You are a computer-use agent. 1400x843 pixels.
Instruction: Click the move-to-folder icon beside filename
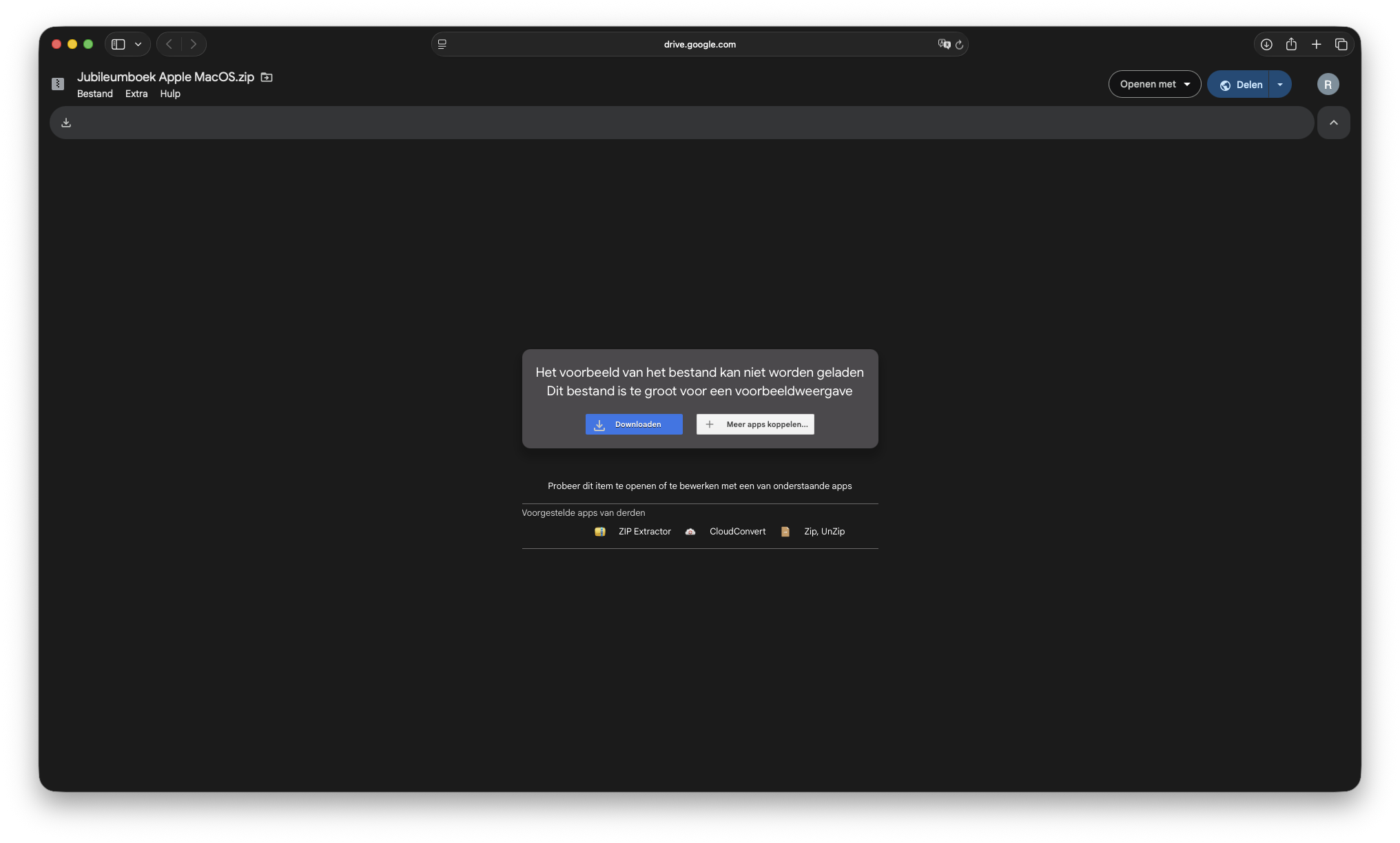[x=267, y=77]
